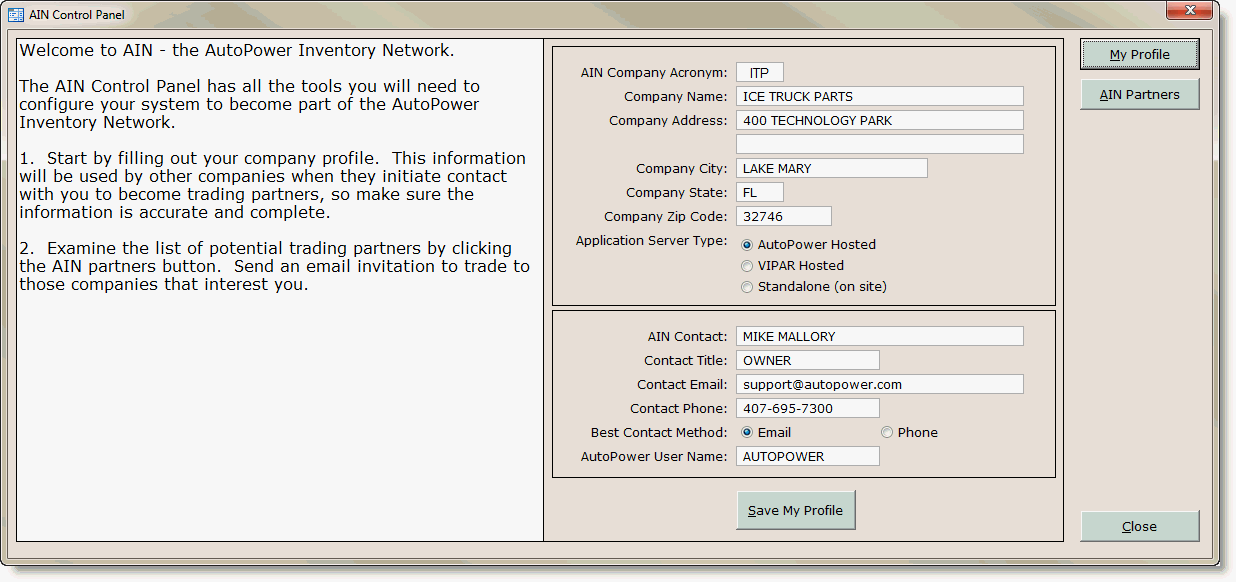Viewport: 1236px width, 582px height.
Task: Click the Contact Title field
Action: [808, 361]
